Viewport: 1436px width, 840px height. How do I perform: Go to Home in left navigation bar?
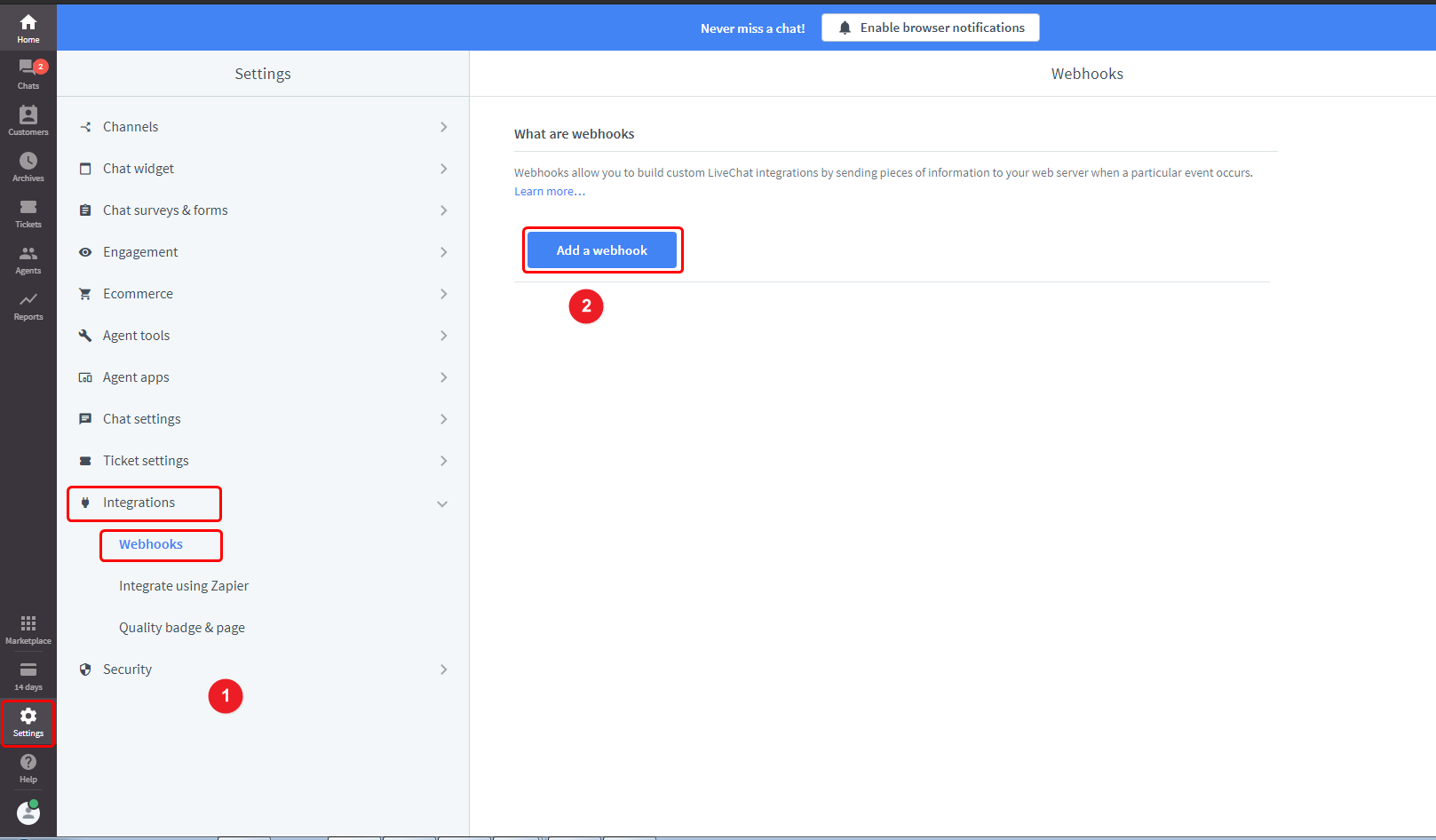click(x=28, y=28)
